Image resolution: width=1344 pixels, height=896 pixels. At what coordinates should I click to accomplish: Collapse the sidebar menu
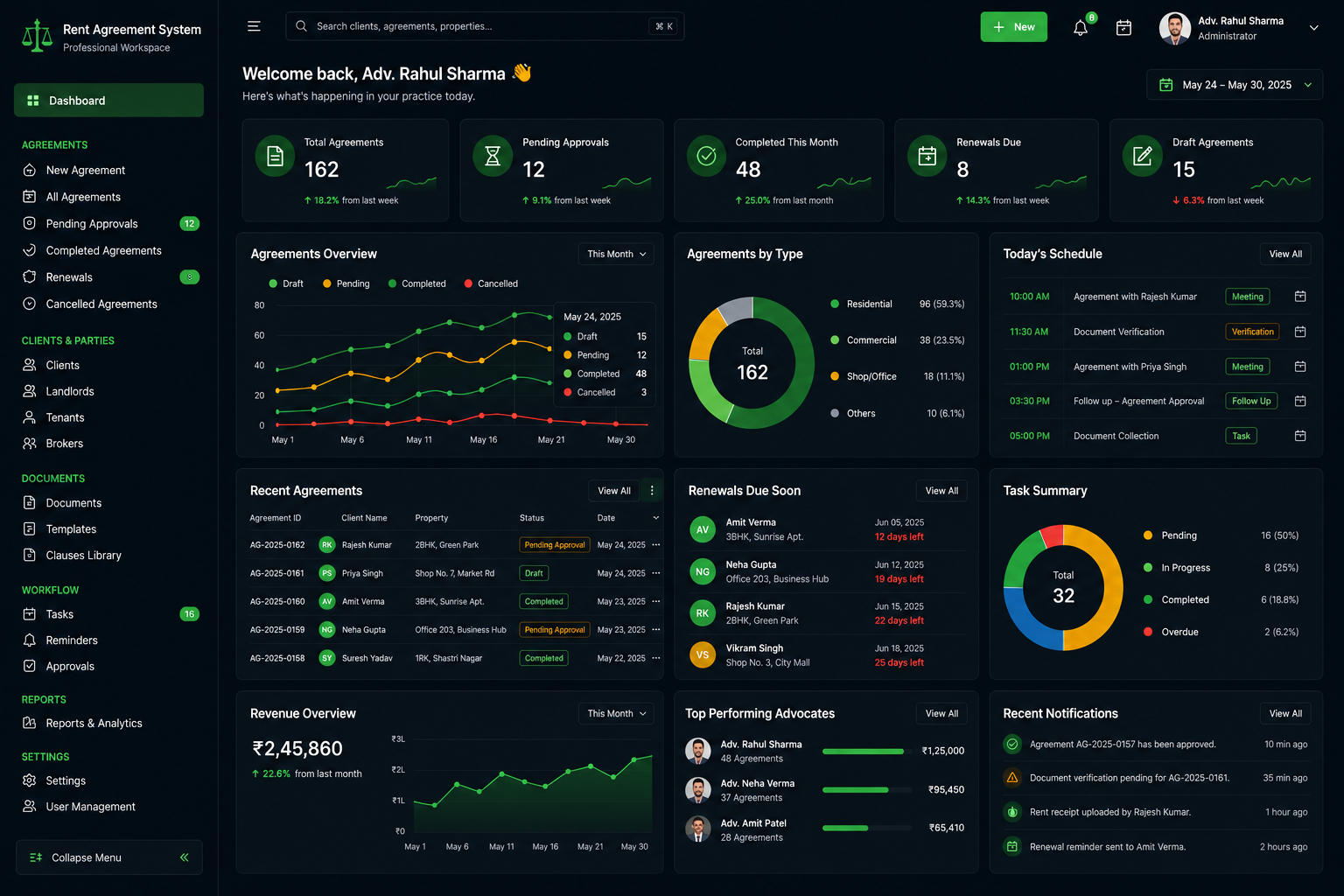coord(109,857)
